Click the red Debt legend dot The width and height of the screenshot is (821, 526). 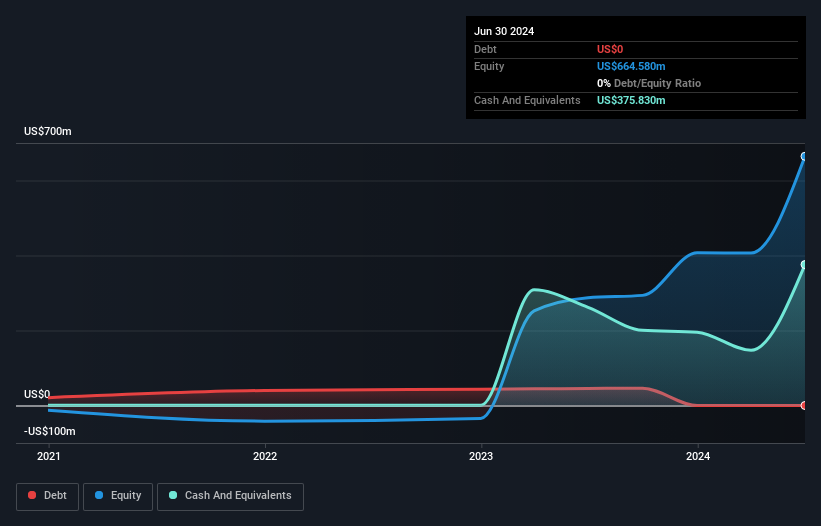pyautogui.click(x=32, y=495)
